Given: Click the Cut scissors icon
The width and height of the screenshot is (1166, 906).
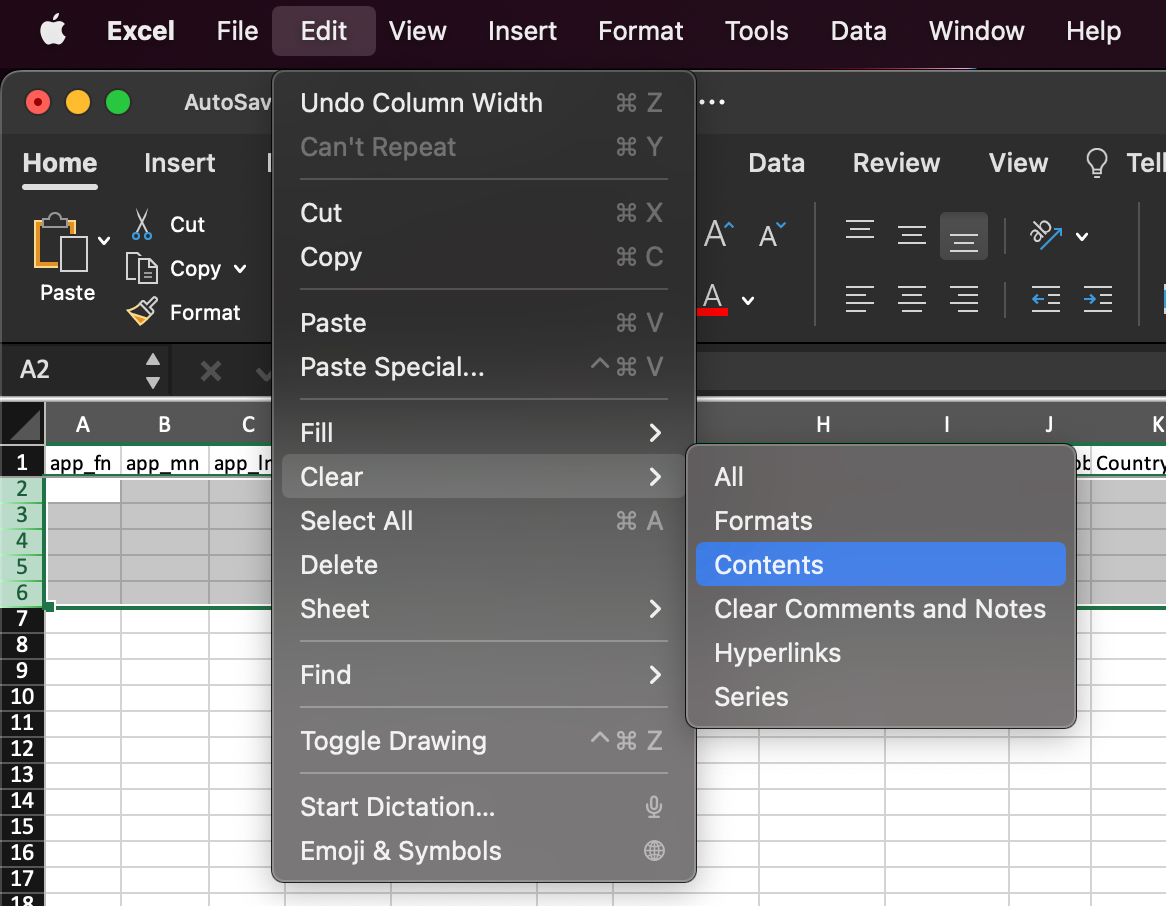Looking at the screenshot, I should [x=141, y=225].
